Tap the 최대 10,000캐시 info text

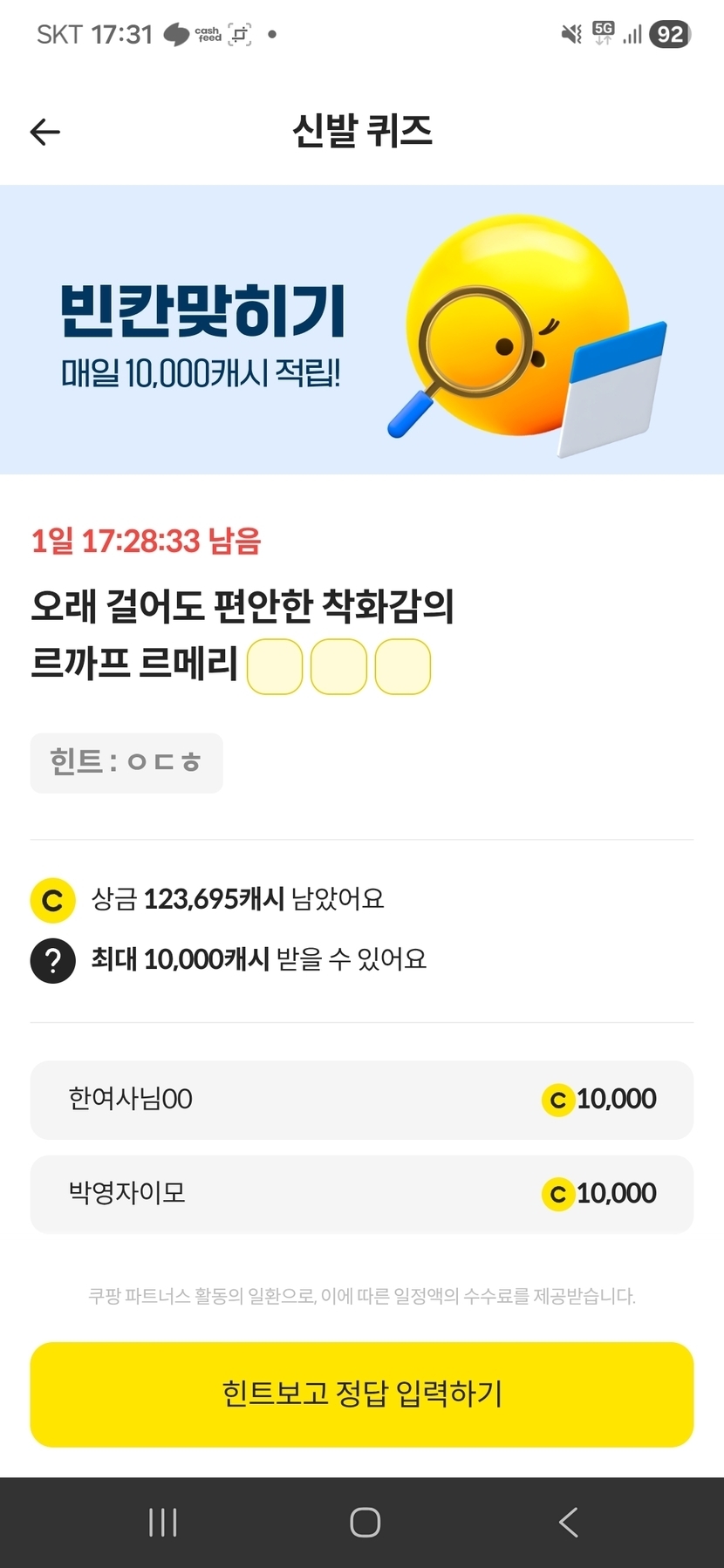[x=259, y=960]
